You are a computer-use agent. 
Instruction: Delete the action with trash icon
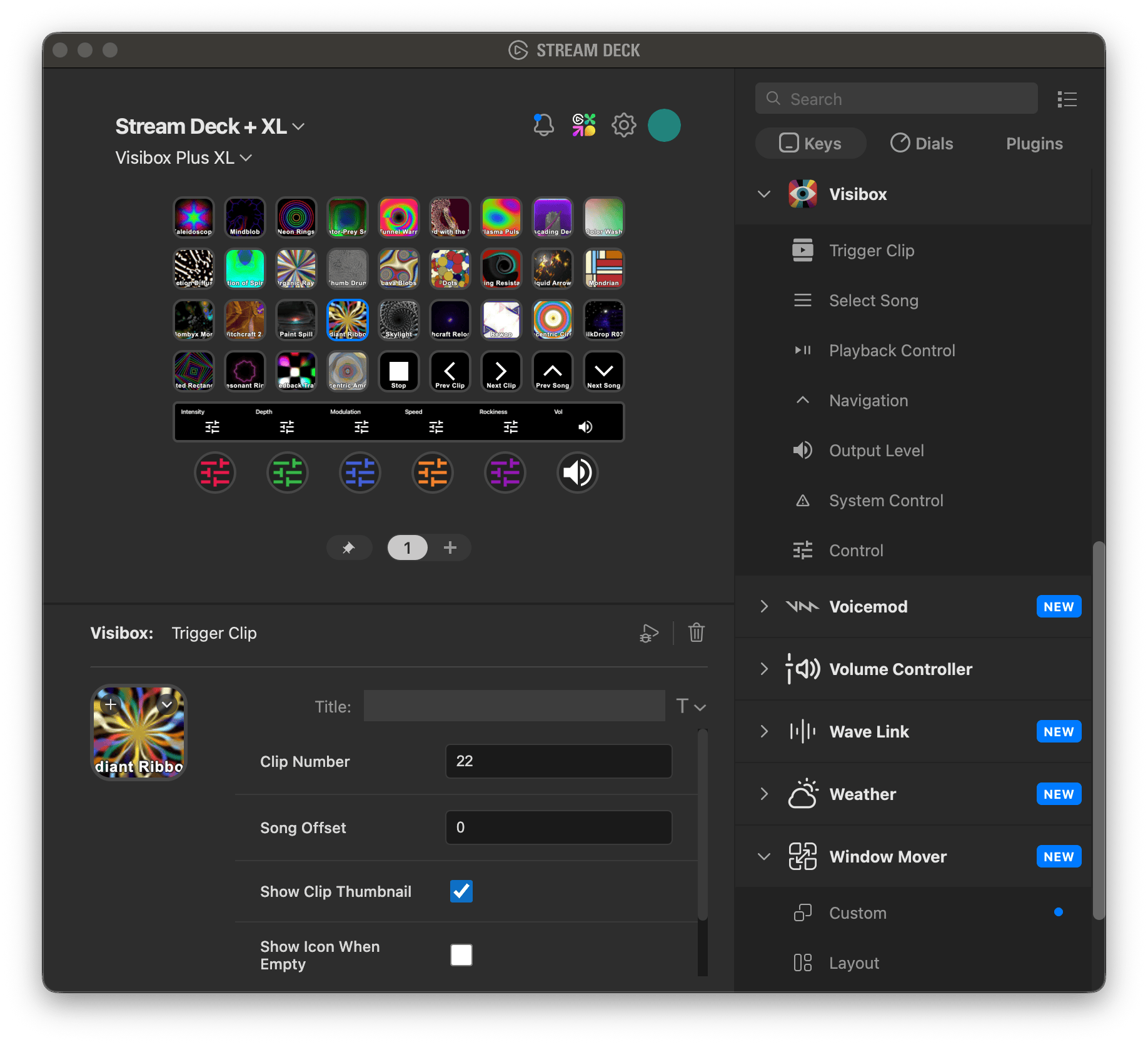(697, 633)
